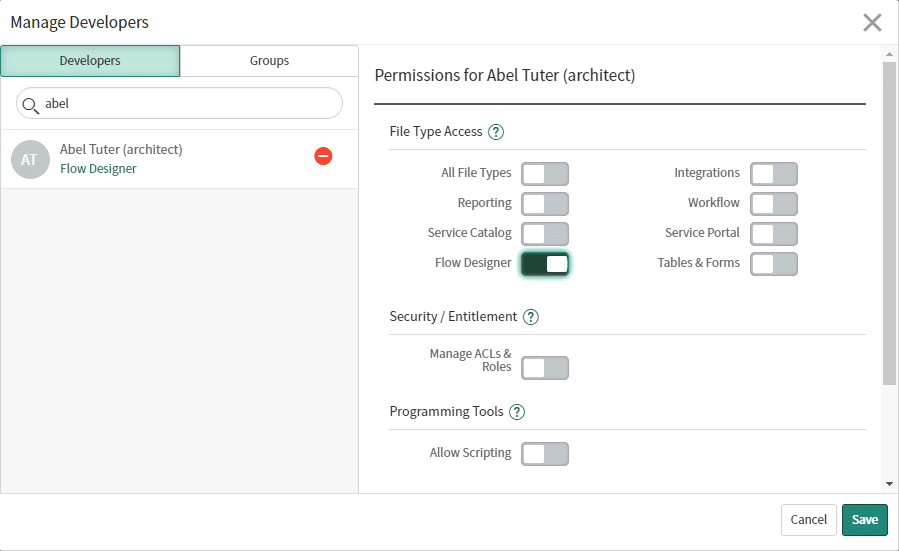The width and height of the screenshot is (899, 551).
Task: Click the Programming Tools help icon
Action: coord(517,412)
